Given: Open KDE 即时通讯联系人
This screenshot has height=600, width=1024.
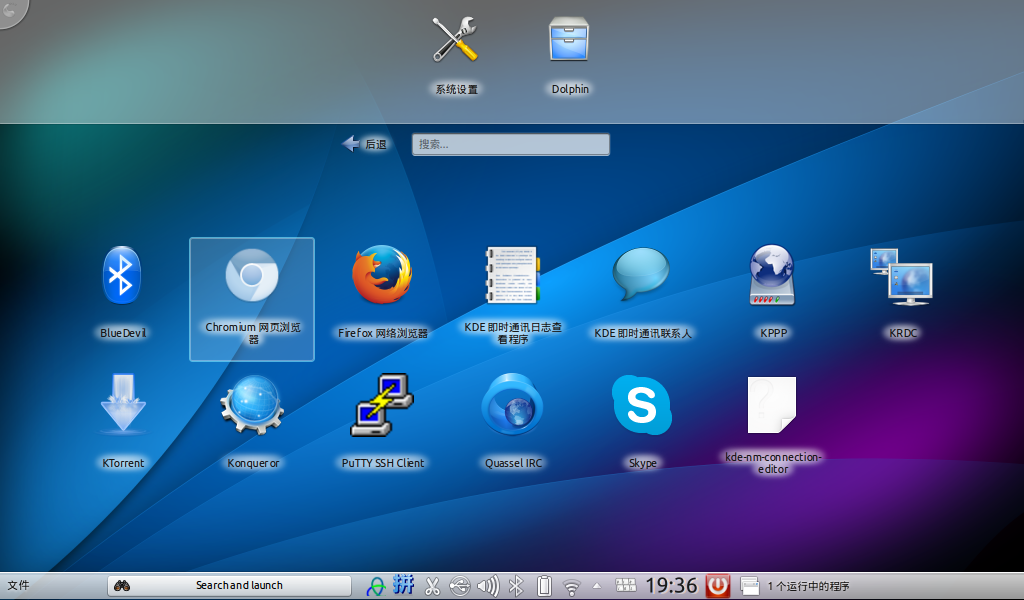Looking at the screenshot, I should coord(642,292).
